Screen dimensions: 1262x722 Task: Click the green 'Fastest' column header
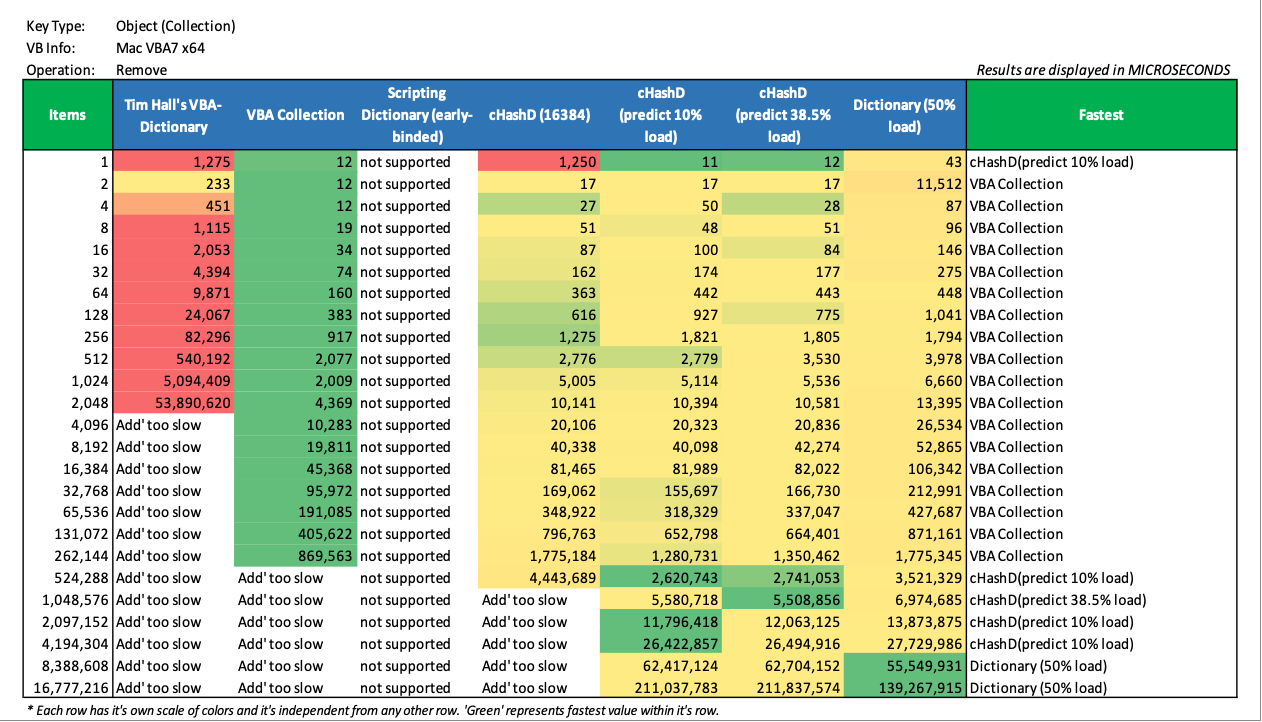click(1101, 115)
